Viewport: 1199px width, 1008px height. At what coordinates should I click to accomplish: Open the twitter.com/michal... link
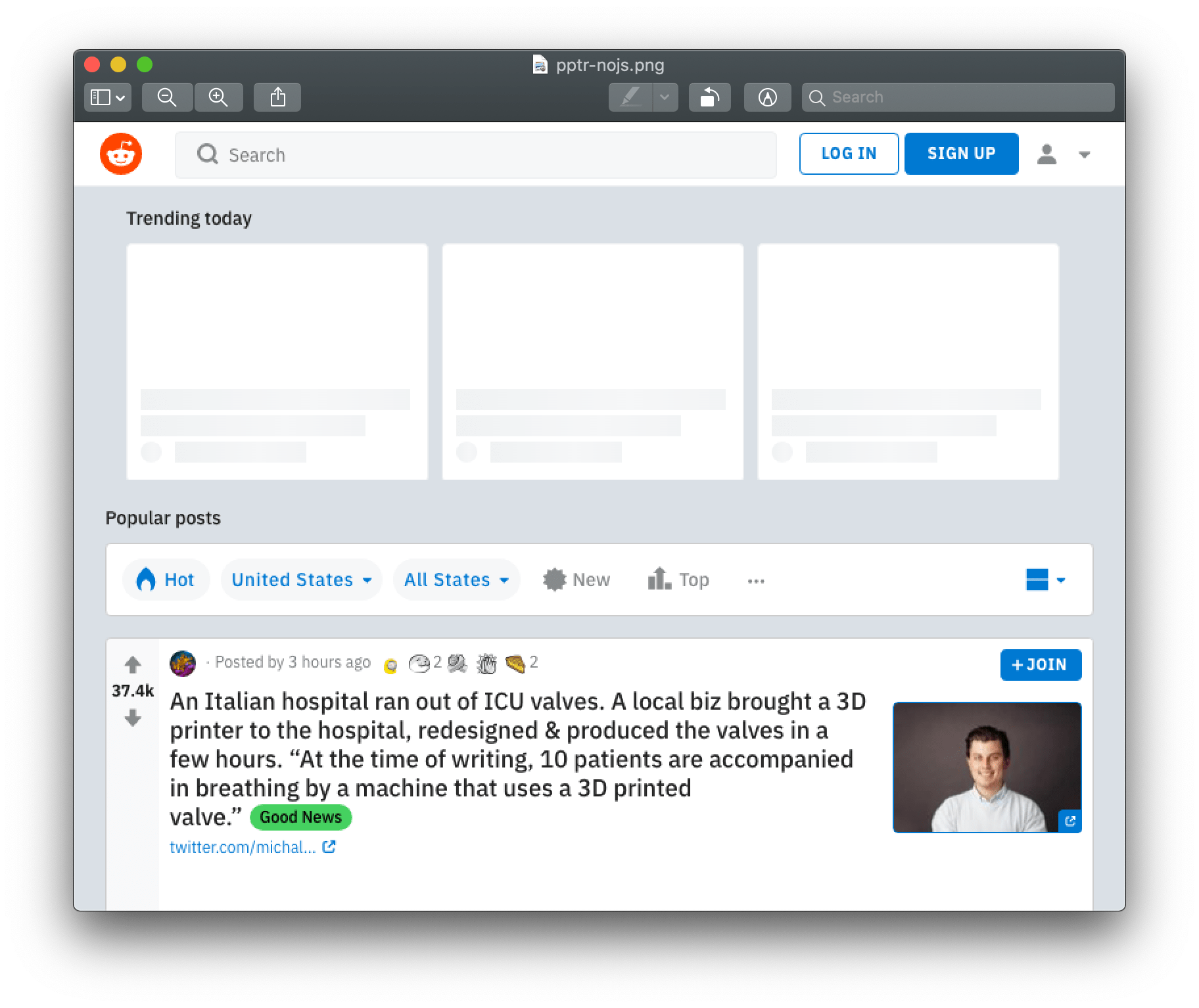click(x=252, y=847)
